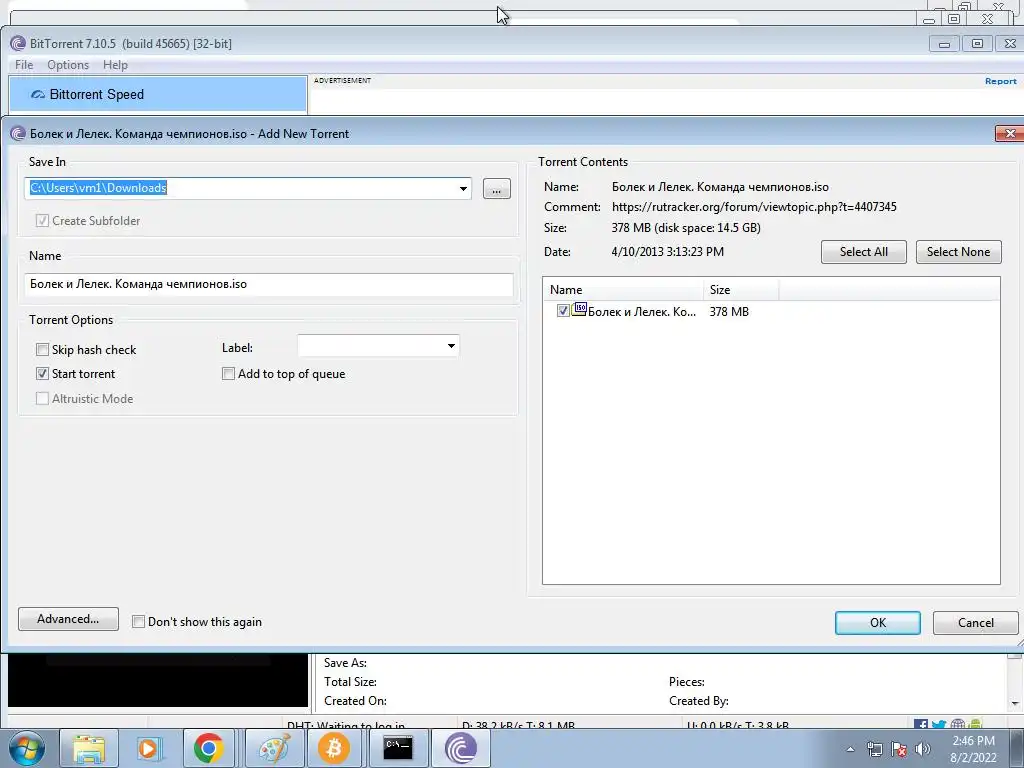Enable Add to top of queue
The image size is (1024, 768).
click(x=228, y=374)
